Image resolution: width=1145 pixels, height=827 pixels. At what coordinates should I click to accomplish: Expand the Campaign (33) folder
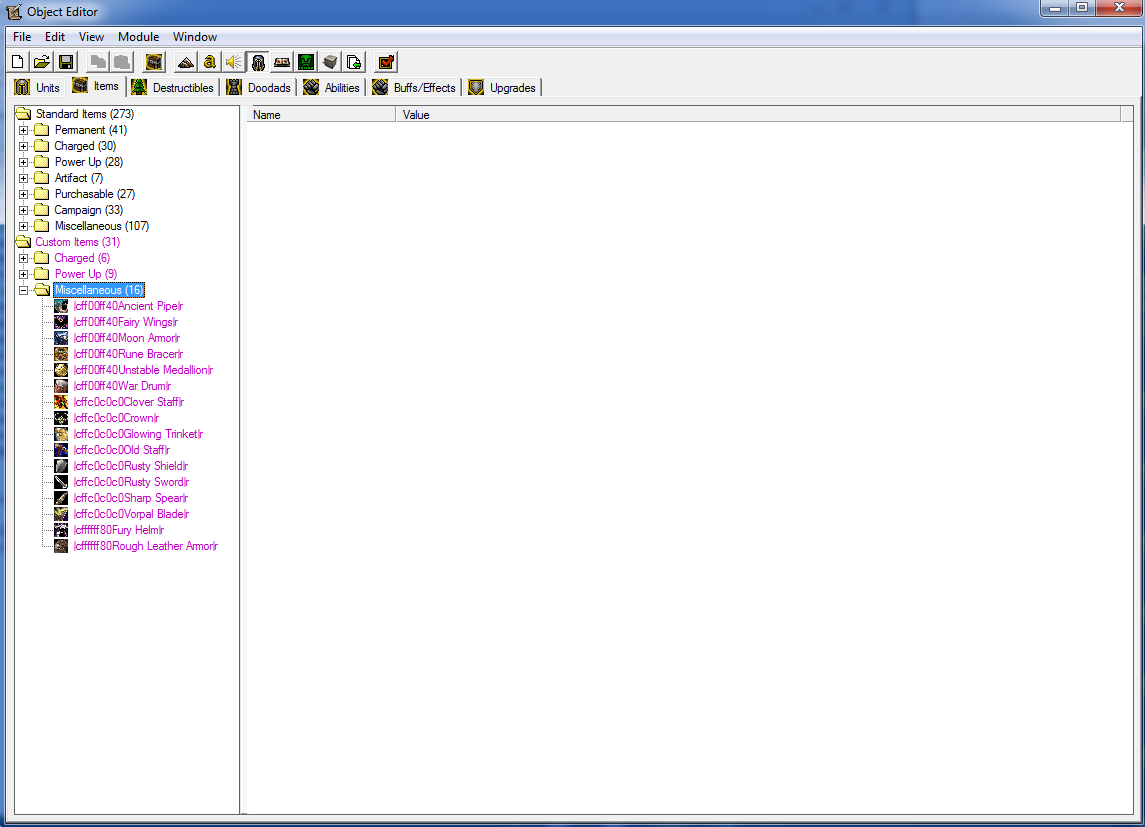(23, 210)
